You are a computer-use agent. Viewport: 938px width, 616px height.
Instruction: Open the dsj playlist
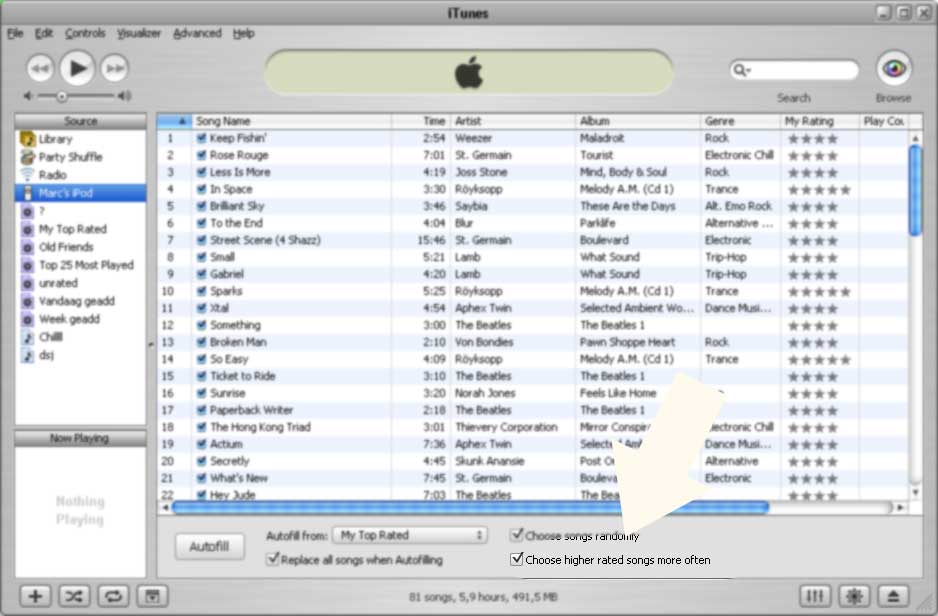[x=80, y=355]
